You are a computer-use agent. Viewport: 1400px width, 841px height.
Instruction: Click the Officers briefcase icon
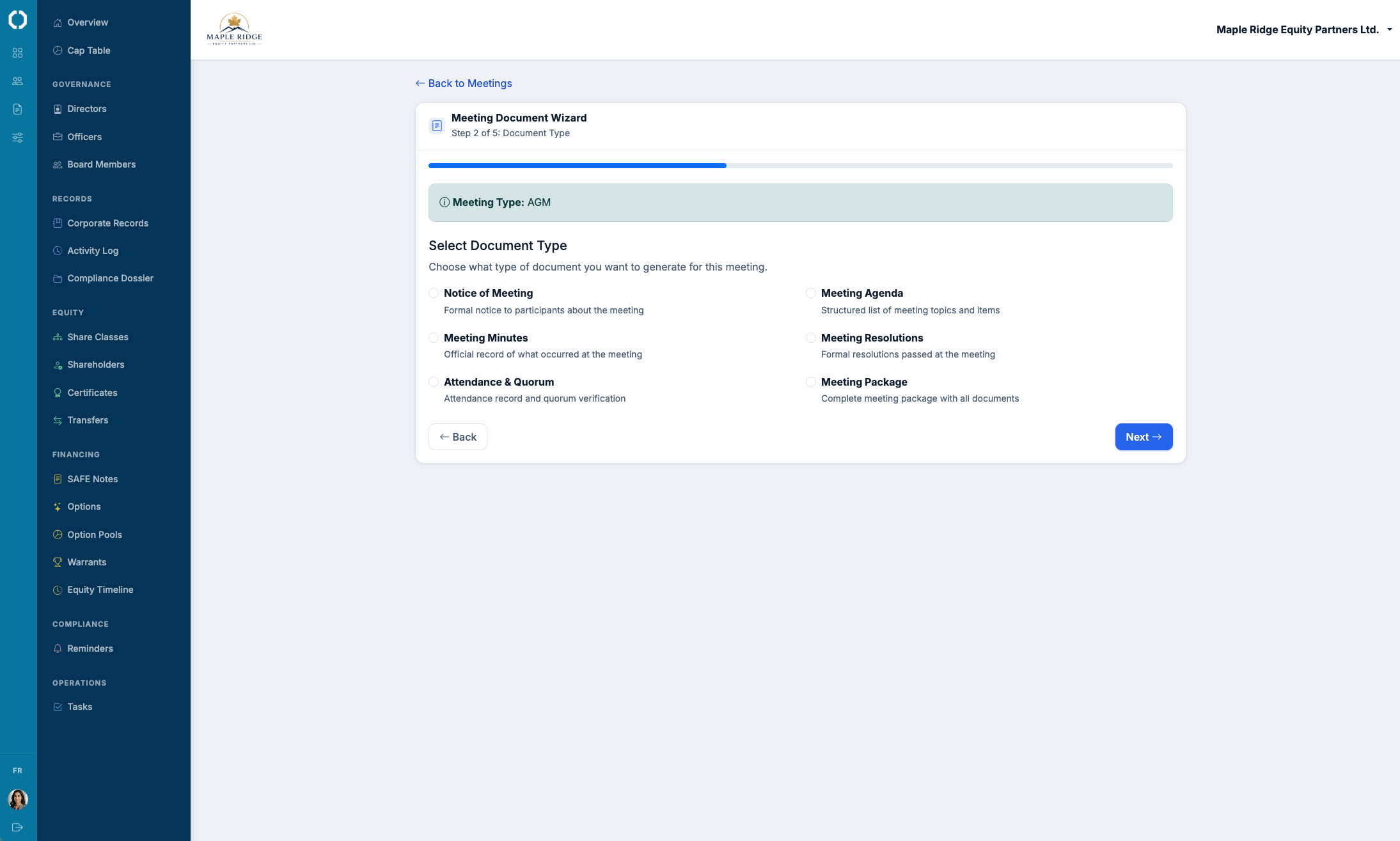coord(58,137)
